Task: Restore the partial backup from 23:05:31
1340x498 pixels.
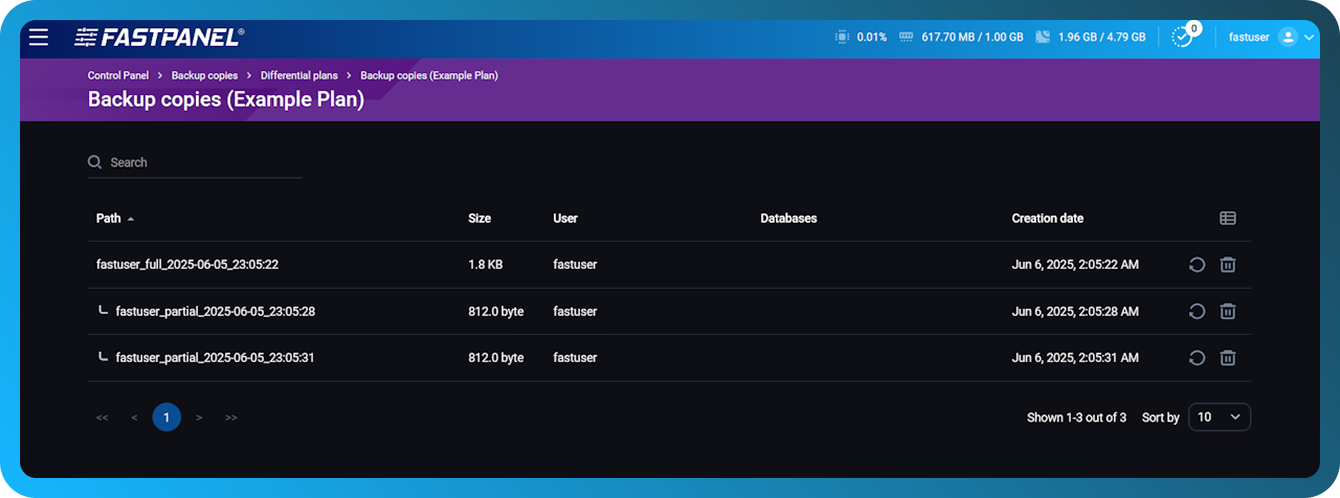Action: [1196, 358]
